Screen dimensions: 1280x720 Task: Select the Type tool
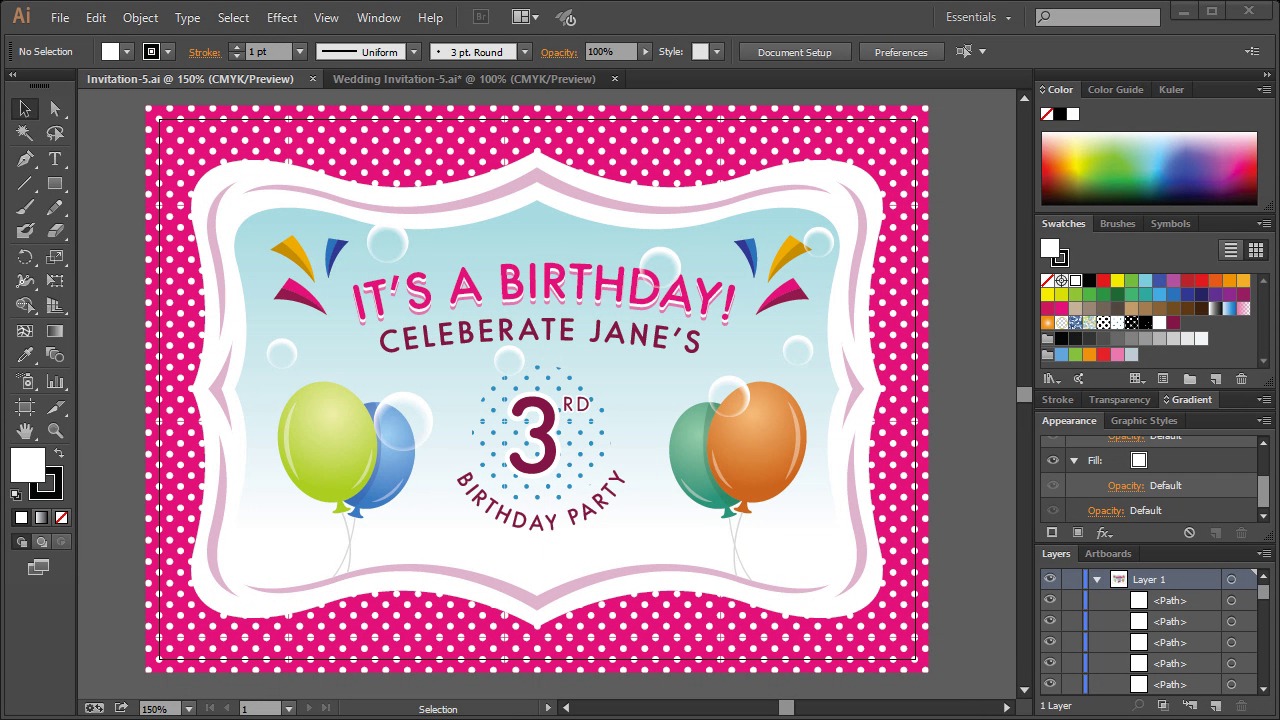click(x=55, y=159)
